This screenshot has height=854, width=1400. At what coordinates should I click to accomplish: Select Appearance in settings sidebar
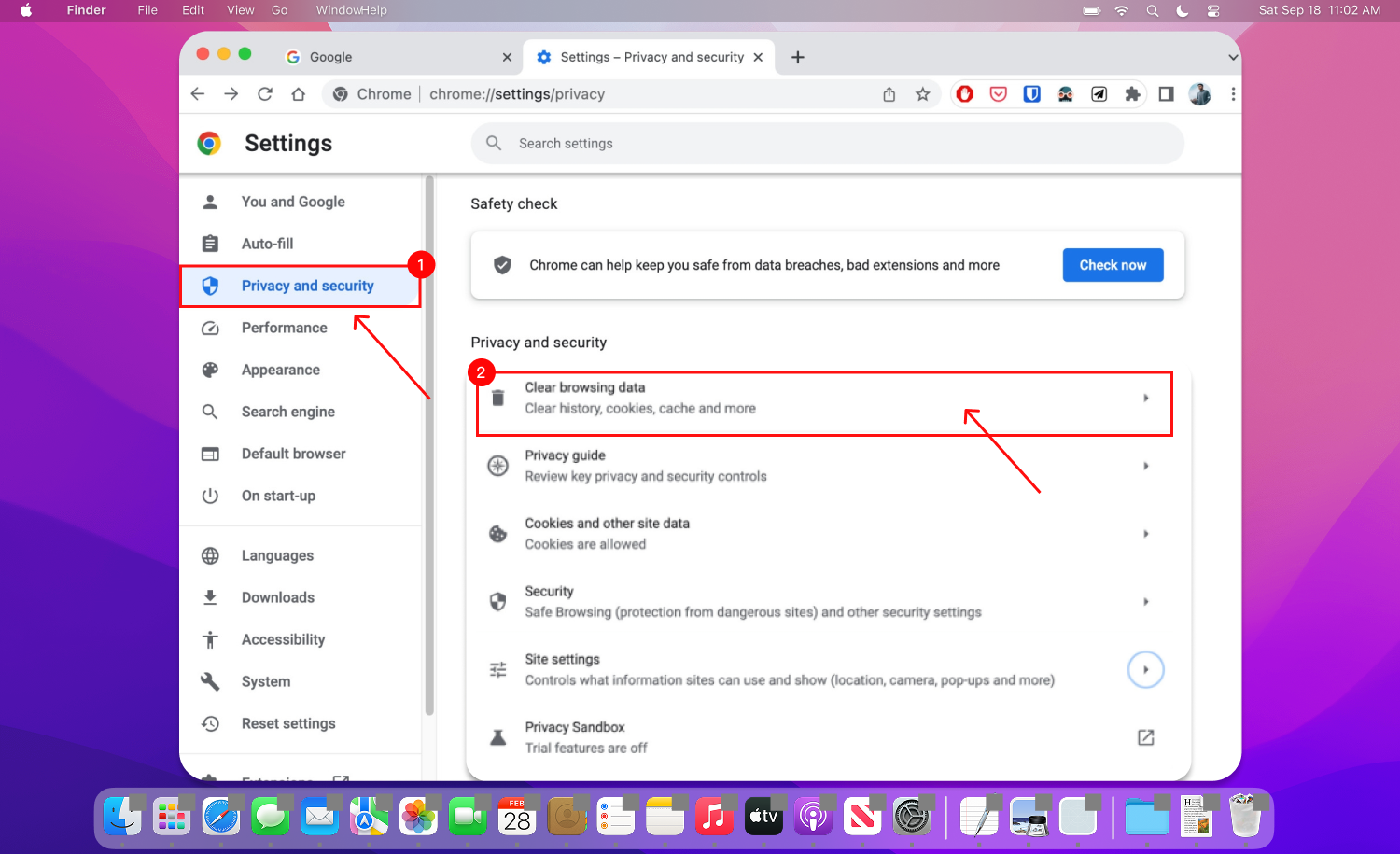(280, 370)
